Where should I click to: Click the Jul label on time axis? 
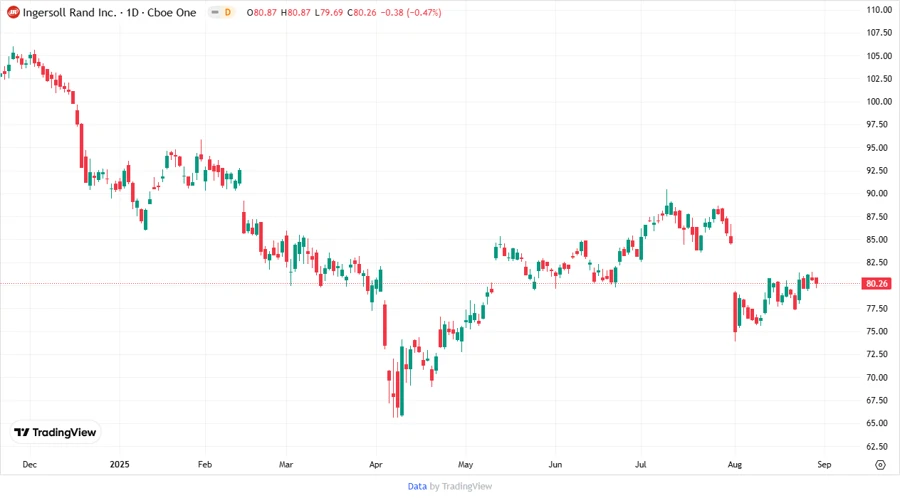tap(641, 464)
